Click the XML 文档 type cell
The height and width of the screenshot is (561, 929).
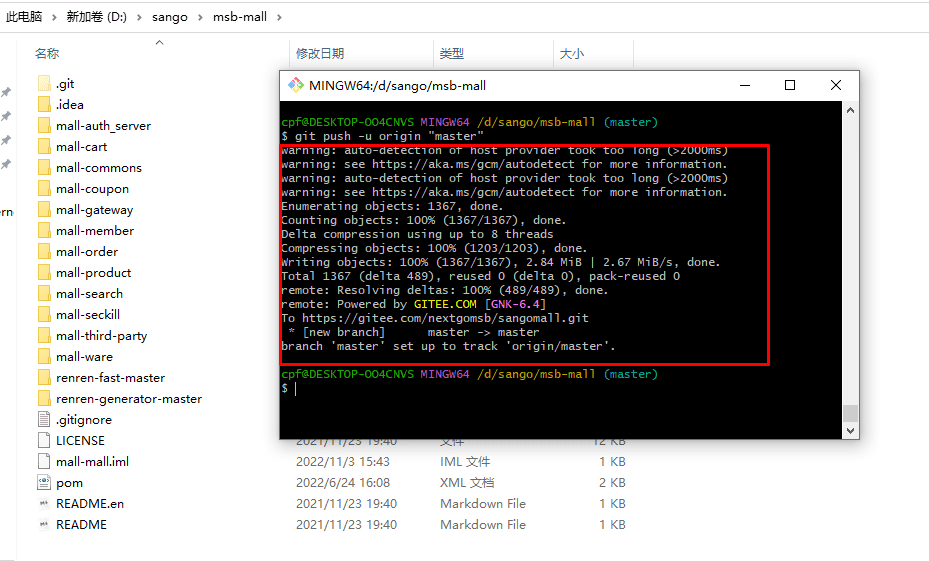[467, 483]
